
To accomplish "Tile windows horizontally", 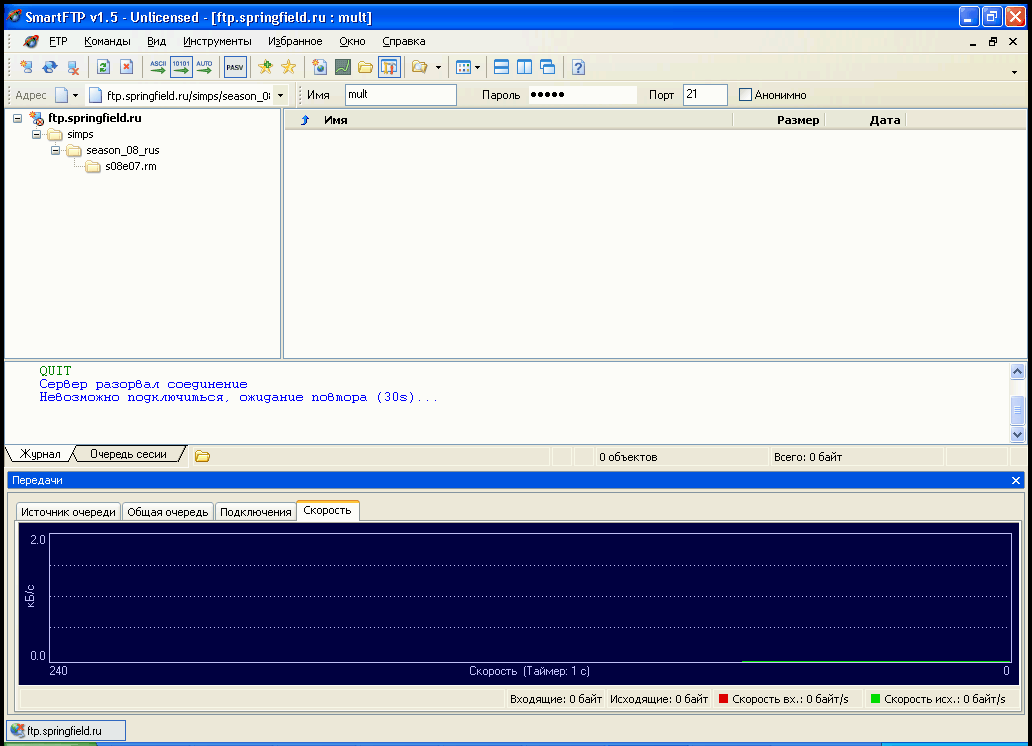I will pyautogui.click(x=501, y=67).
